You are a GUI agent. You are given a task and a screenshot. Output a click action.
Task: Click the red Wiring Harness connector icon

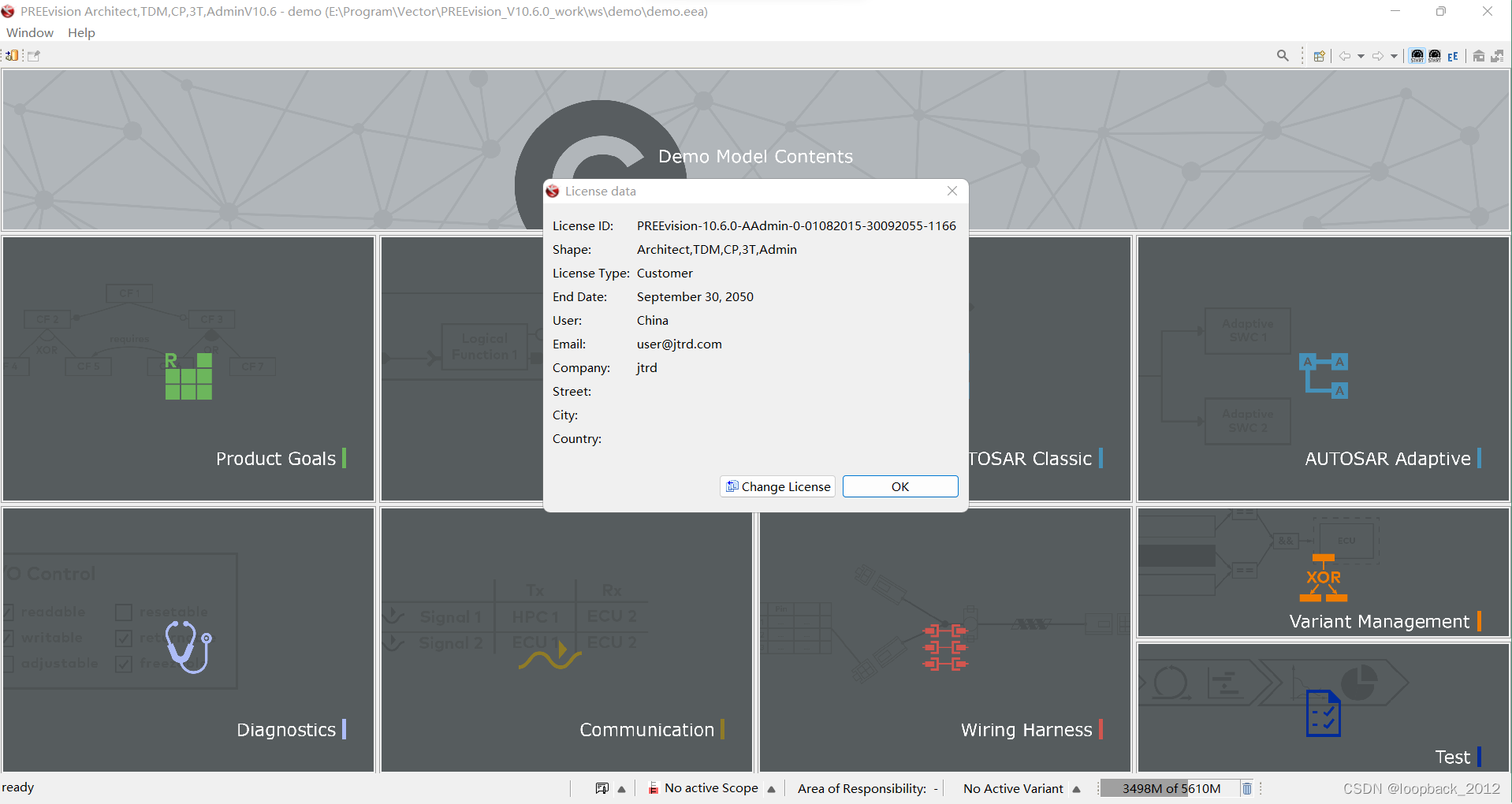(x=945, y=647)
